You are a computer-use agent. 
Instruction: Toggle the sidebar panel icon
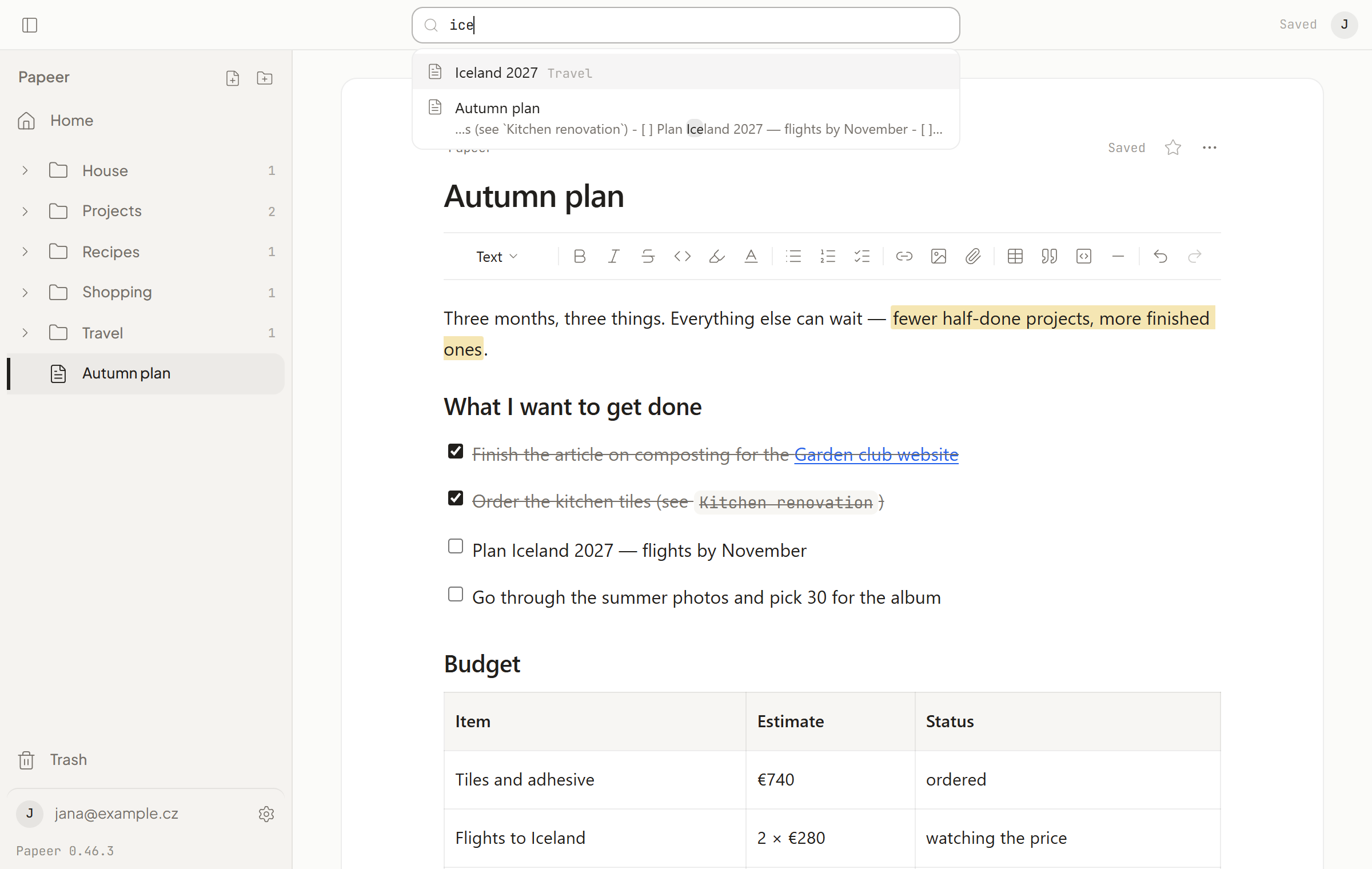[30, 25]
